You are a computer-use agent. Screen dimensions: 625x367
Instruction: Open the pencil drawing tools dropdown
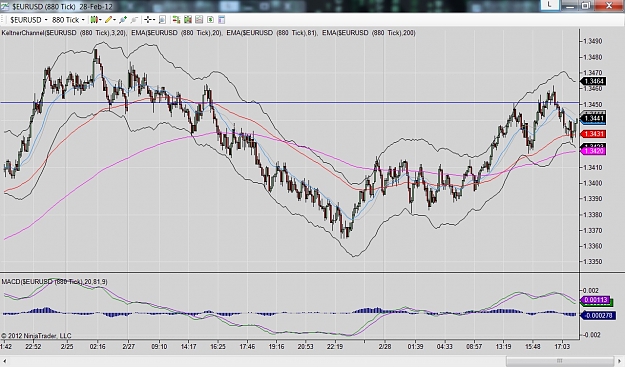pyautogui.click(x=110, y=20)
